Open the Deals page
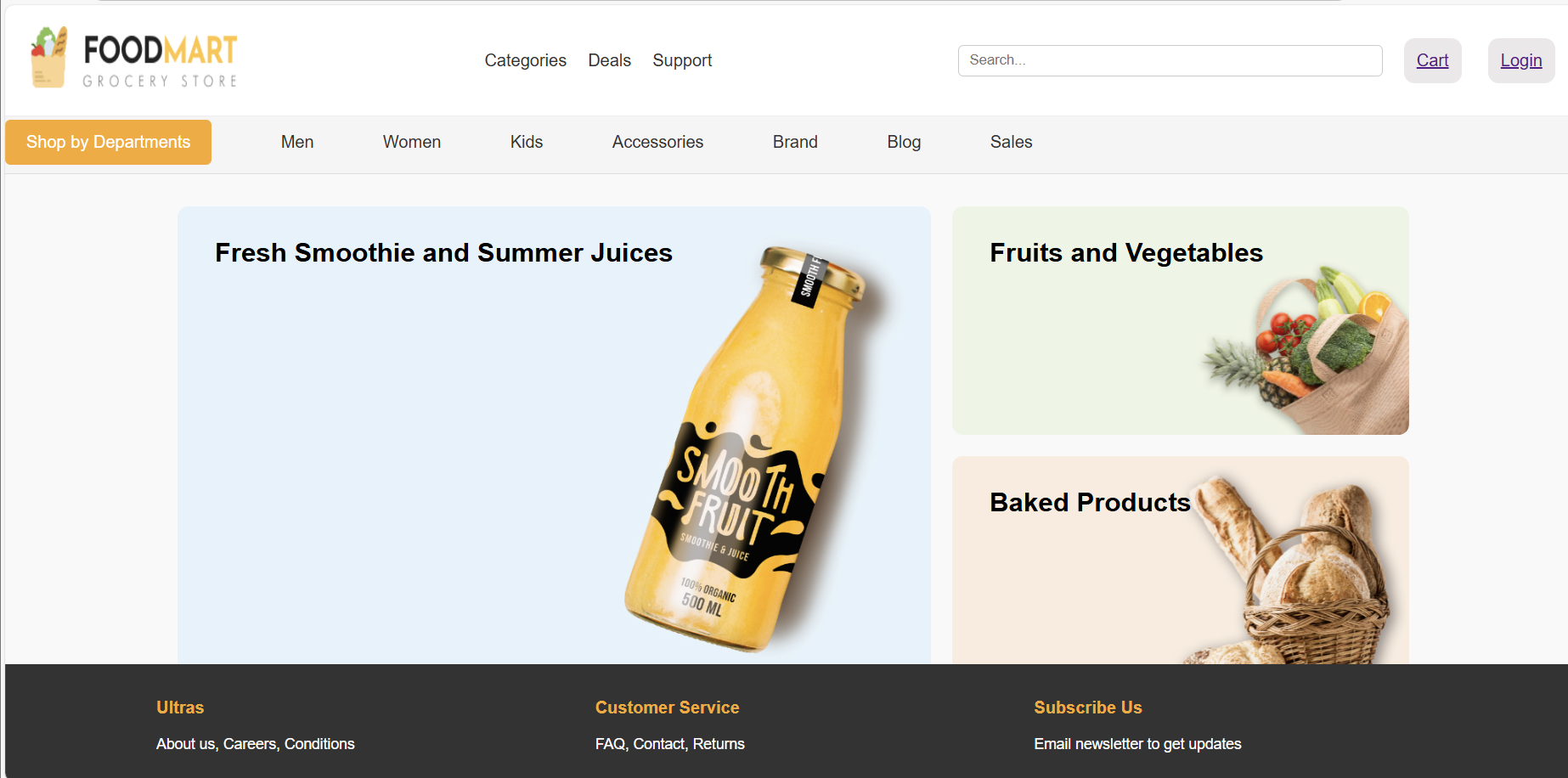Screen dimensions: 1568x778 tap(609, 60)
